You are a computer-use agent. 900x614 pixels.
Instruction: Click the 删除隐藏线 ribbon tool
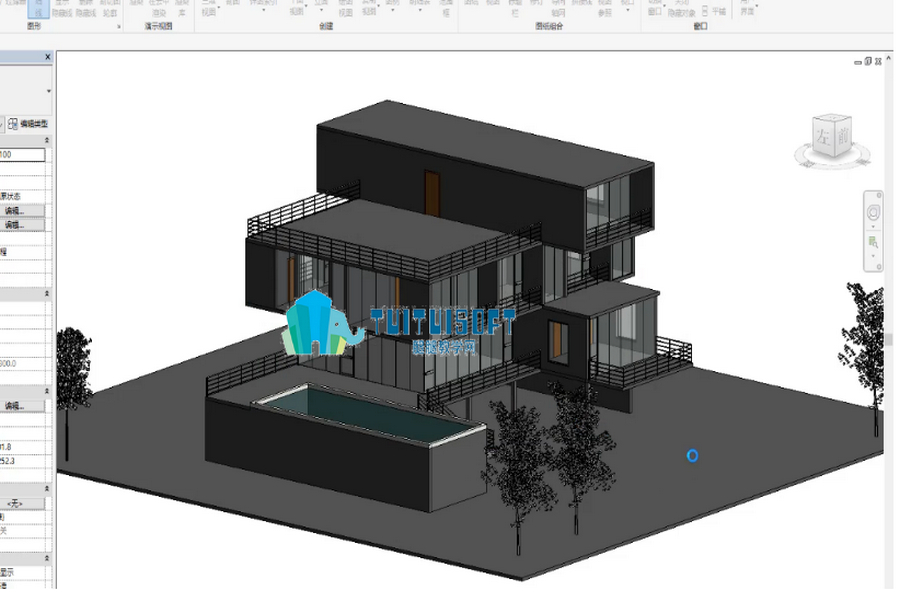click(86, 8)
